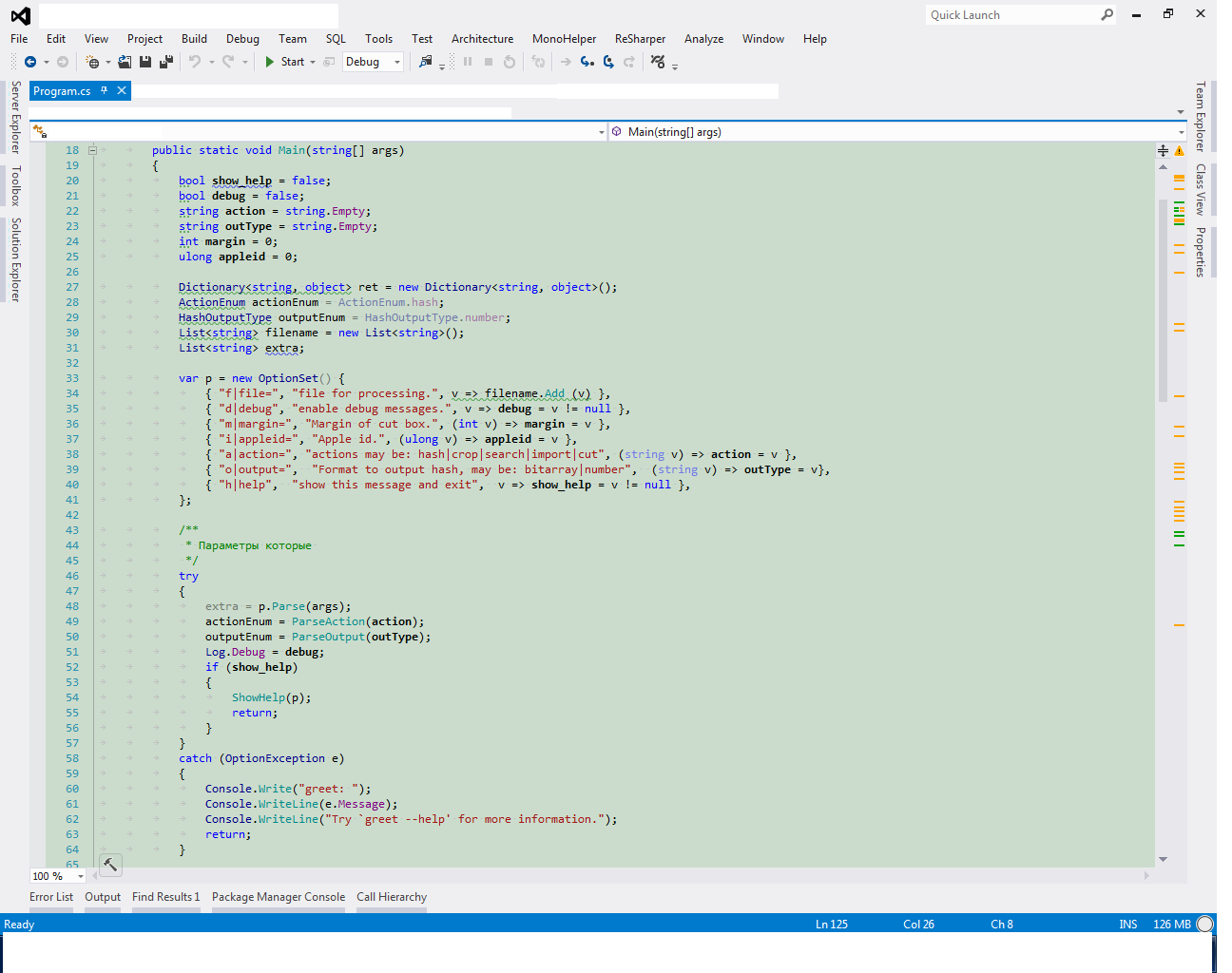Open the 100 % zoom level dropdown
The width and height of the screenshot is (1232, 973).
[x=80, y=876]
